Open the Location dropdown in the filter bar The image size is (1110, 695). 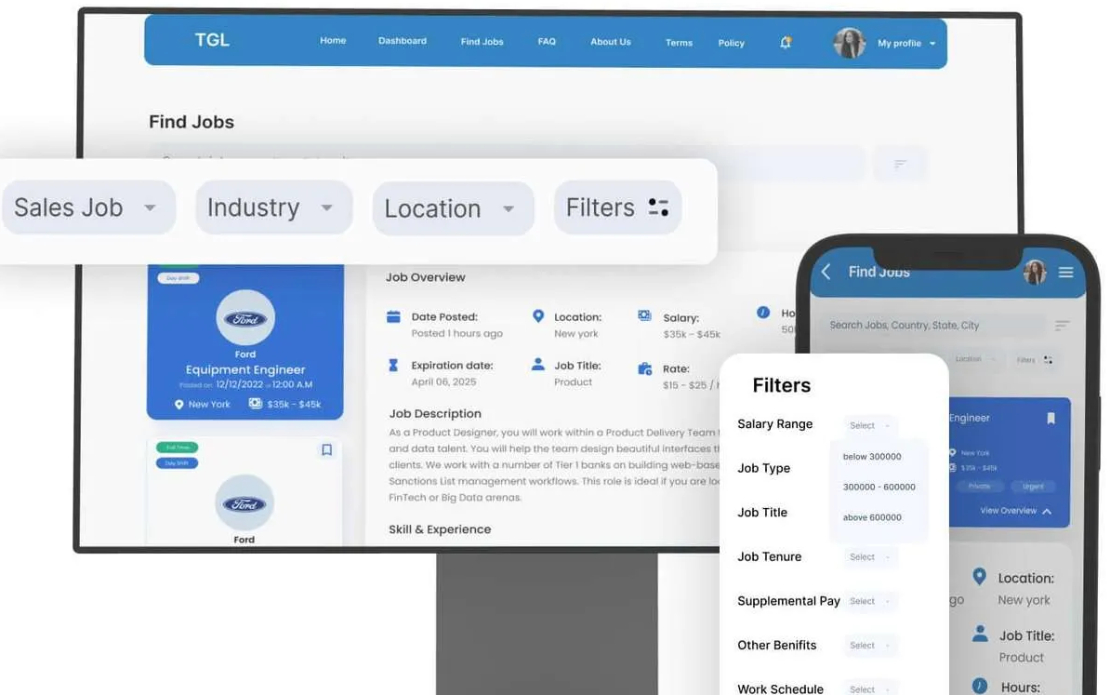click(453, 209)
